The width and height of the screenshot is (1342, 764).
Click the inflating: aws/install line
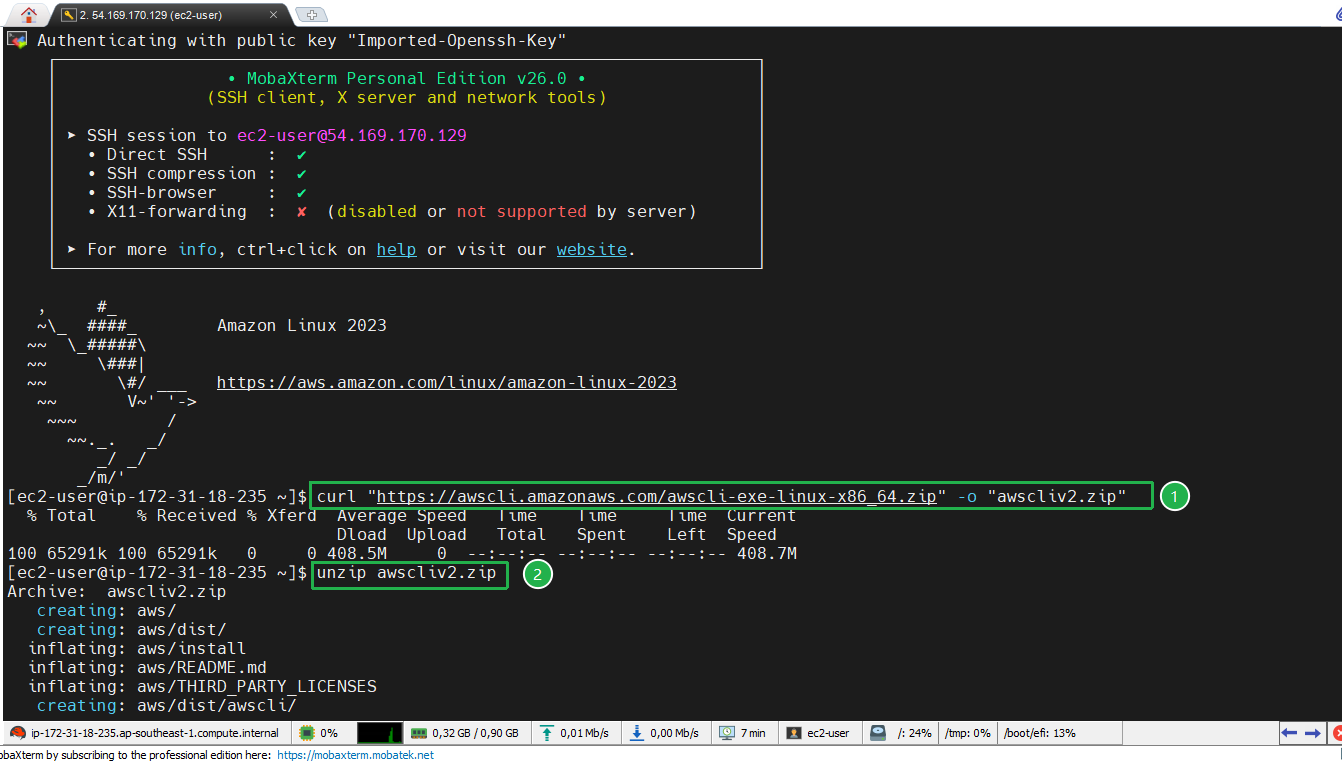click(x=137, y=649)
